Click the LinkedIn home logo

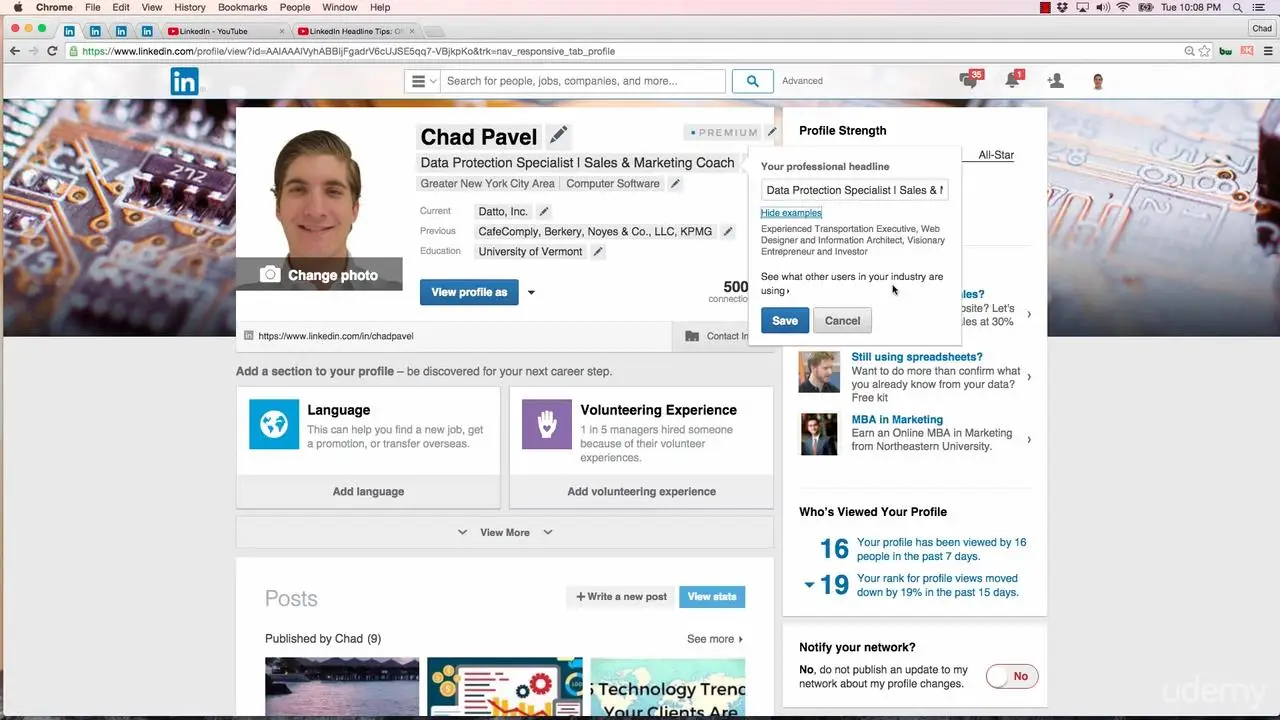click(184, 81)
